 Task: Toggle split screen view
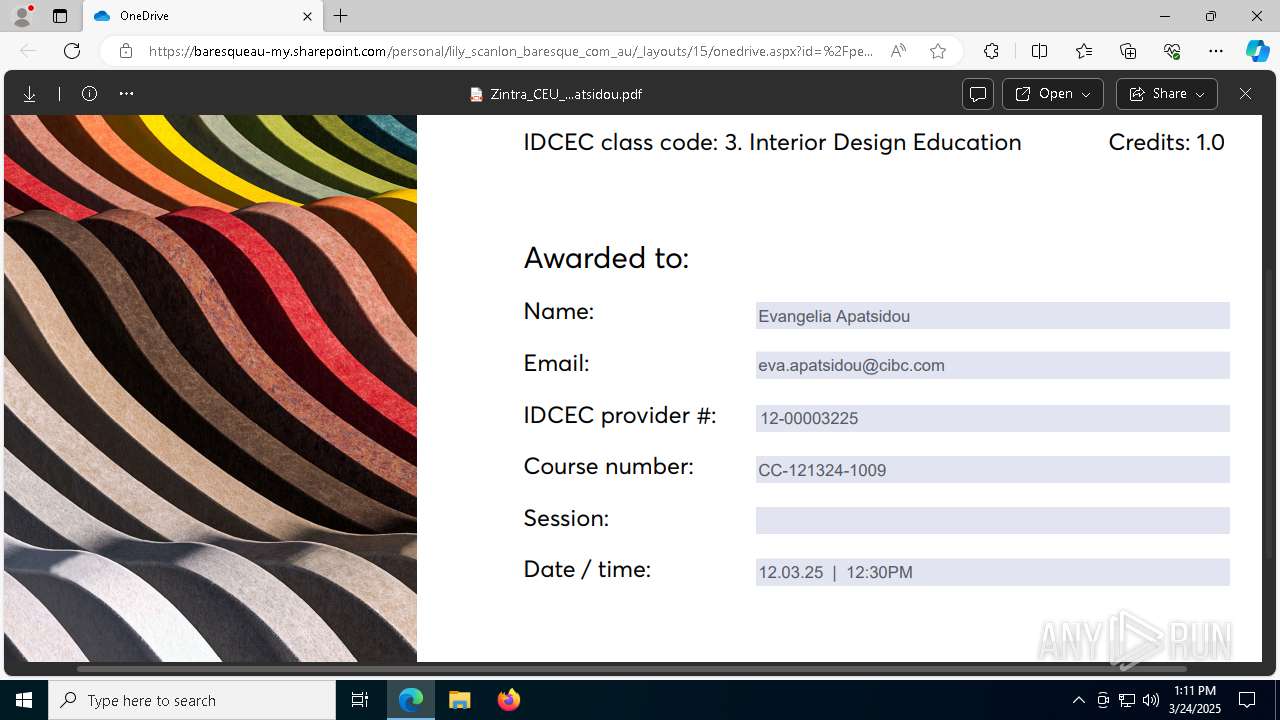tap(1039, 51)
